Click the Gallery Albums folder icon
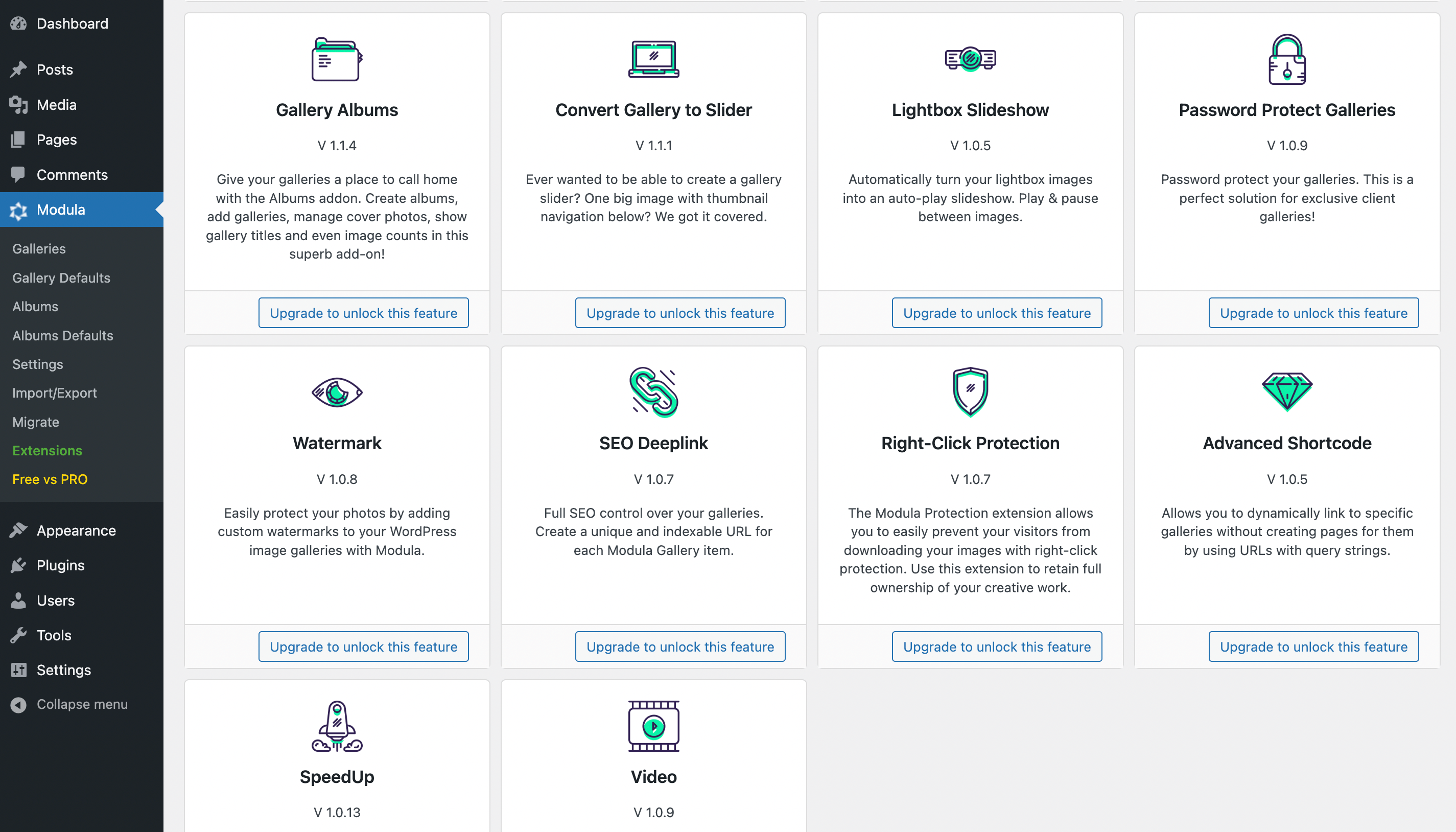The image size is (1456, 832). coord(337,59)
